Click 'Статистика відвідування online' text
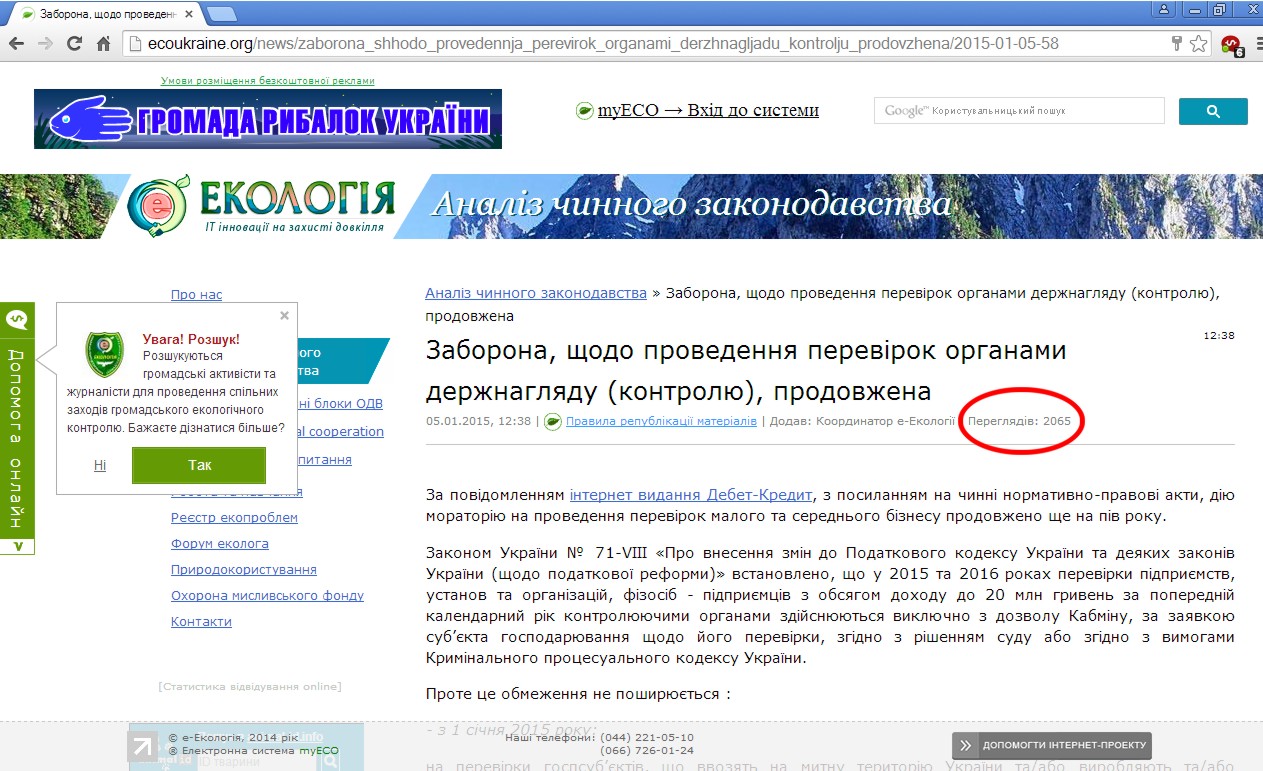 (250, 686)
